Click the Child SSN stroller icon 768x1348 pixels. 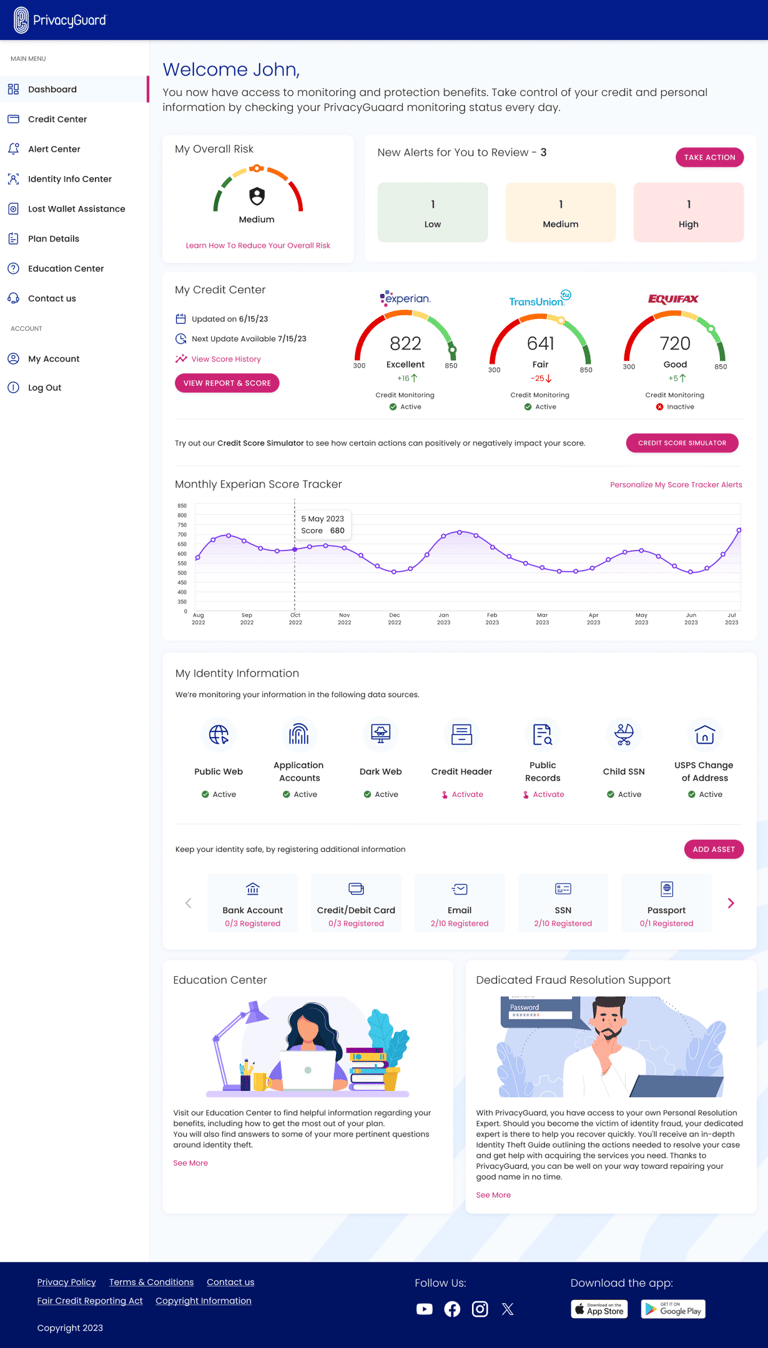point(623,735)
